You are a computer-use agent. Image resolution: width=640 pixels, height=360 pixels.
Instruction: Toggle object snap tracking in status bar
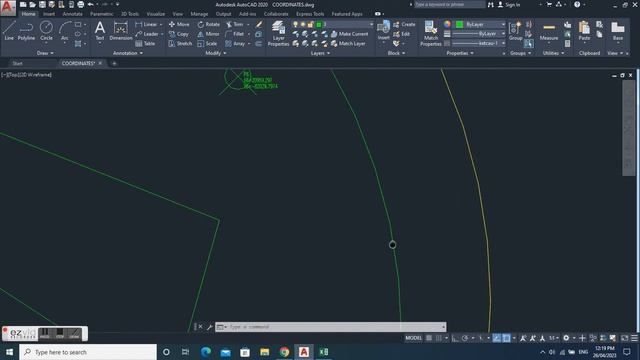click(497, 338)
